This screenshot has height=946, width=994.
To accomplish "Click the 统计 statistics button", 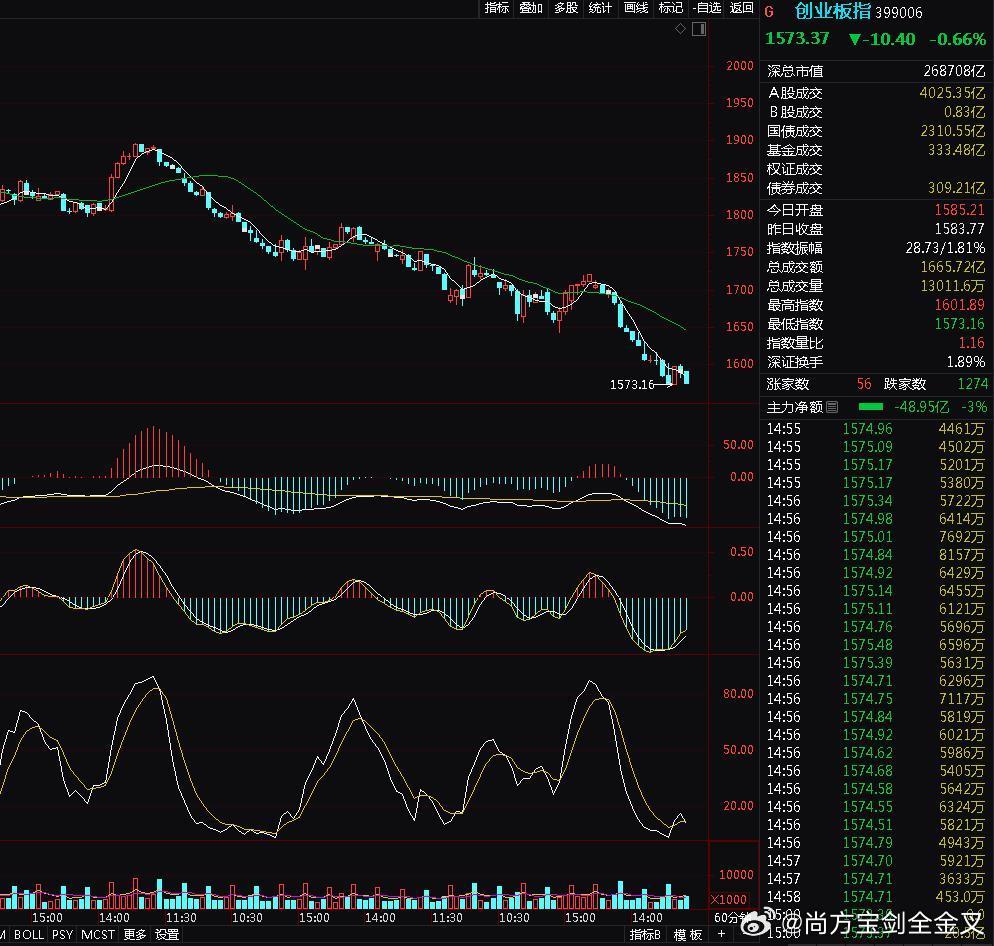I will click(x=600, y=8).
